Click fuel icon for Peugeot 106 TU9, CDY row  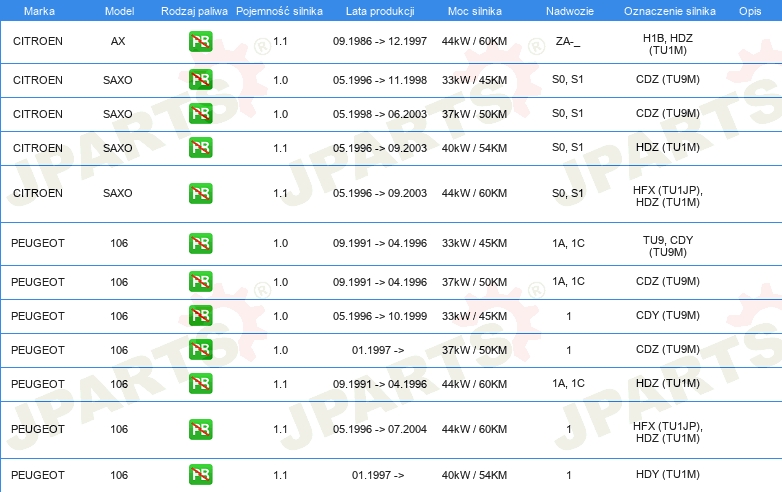(200, 243)
